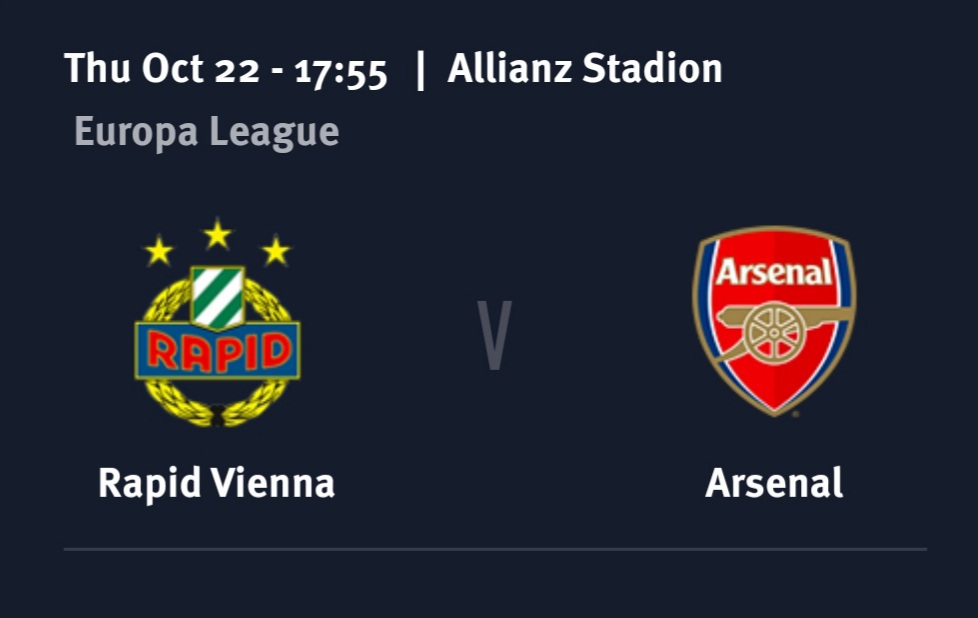Select the Europa League competition label
This screenshot has height=618, width=978.
[x=206, y=131]
